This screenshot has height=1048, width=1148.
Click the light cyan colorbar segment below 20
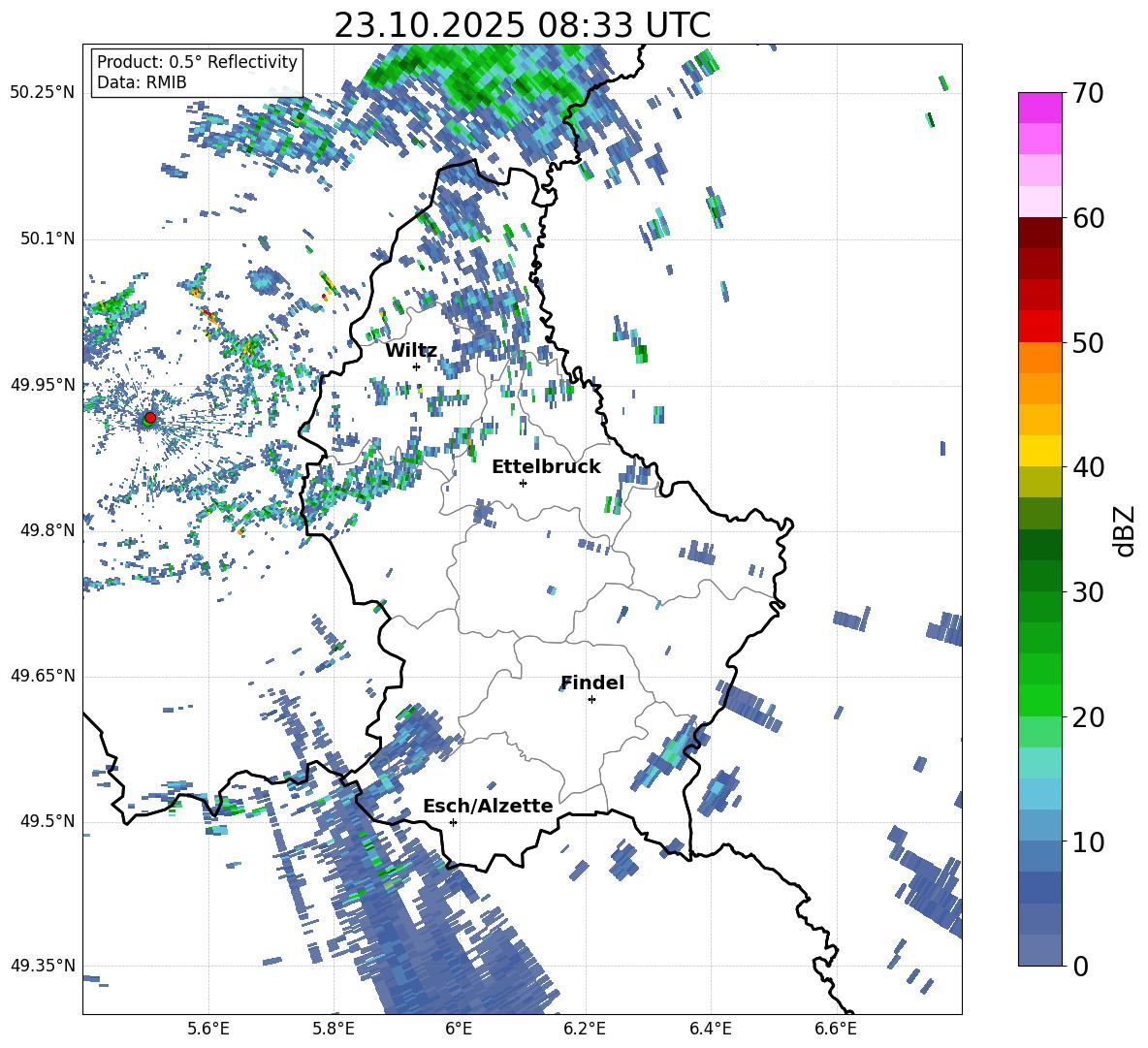click(1040, 763)
